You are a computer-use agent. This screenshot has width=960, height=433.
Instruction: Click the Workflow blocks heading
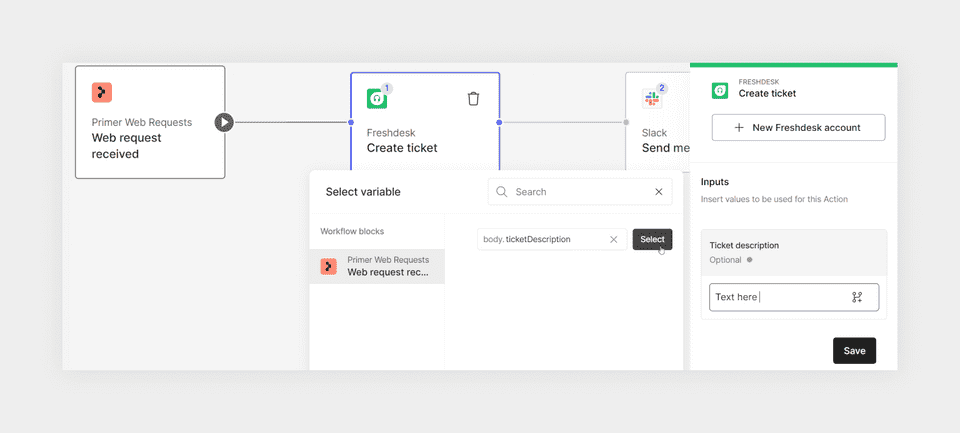pos(352,232)
